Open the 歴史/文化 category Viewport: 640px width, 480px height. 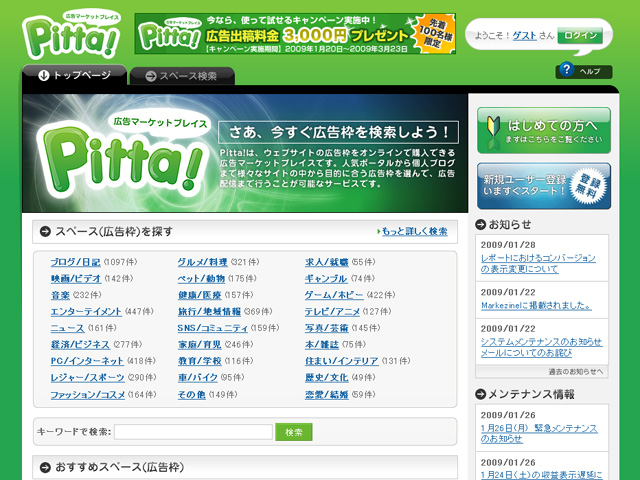[327, 378]
